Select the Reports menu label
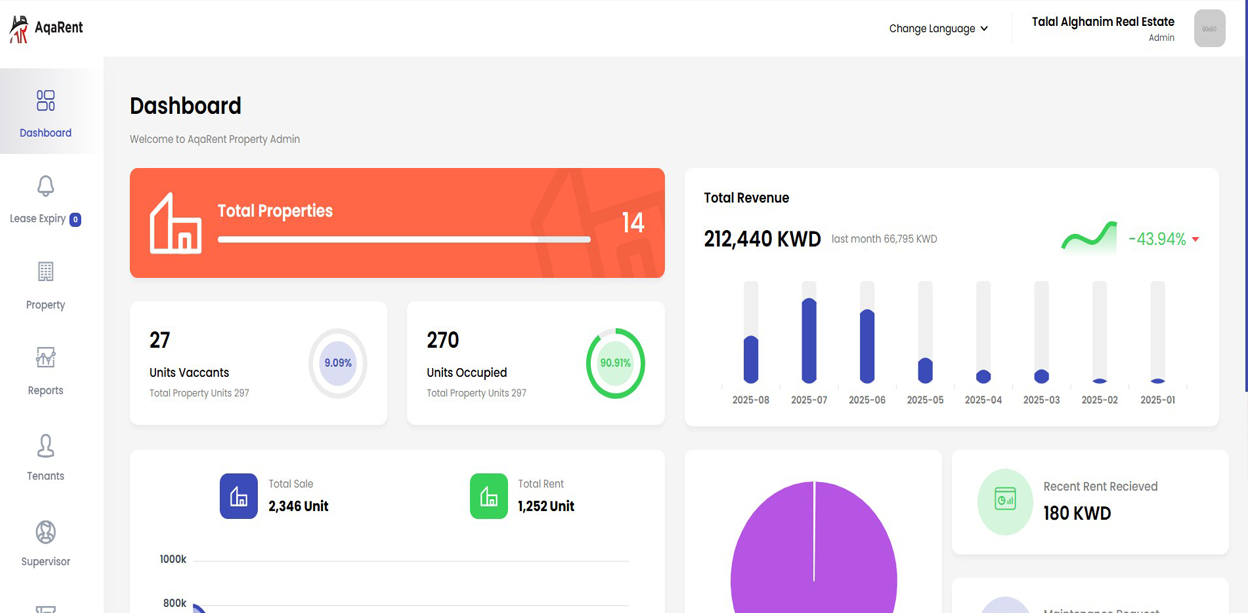This screenshot has width=1248, height=613. [x=45, y=391]
